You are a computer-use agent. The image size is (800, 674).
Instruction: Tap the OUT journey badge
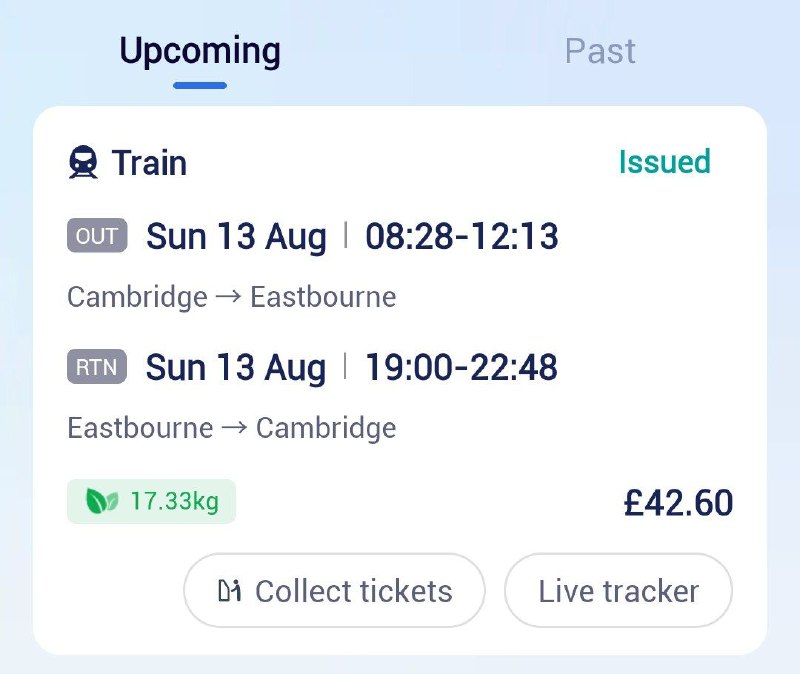click(x=97, y=236)
